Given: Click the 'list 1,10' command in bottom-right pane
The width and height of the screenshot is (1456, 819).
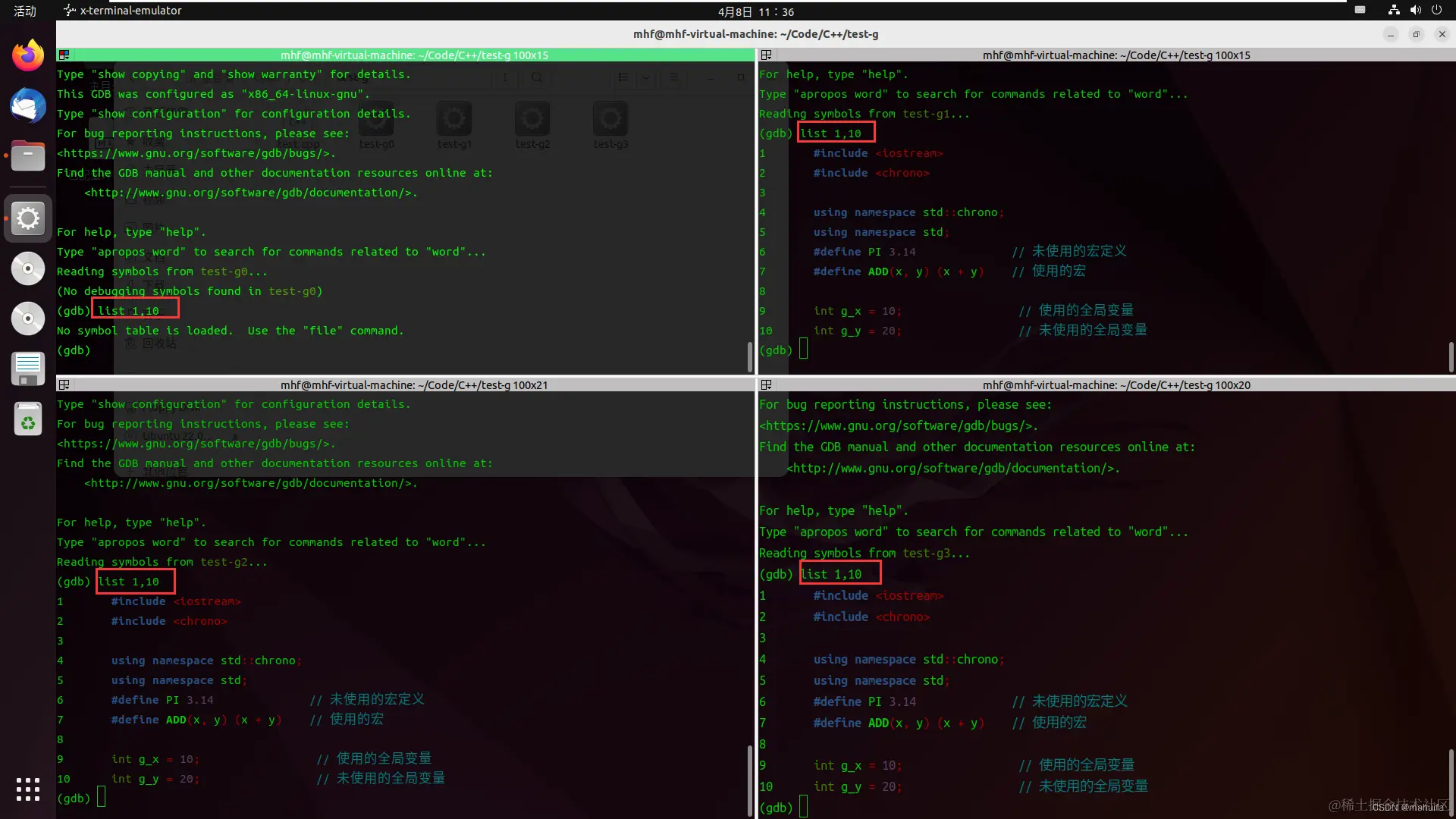Looking at the screenshot, I should 831,575.
